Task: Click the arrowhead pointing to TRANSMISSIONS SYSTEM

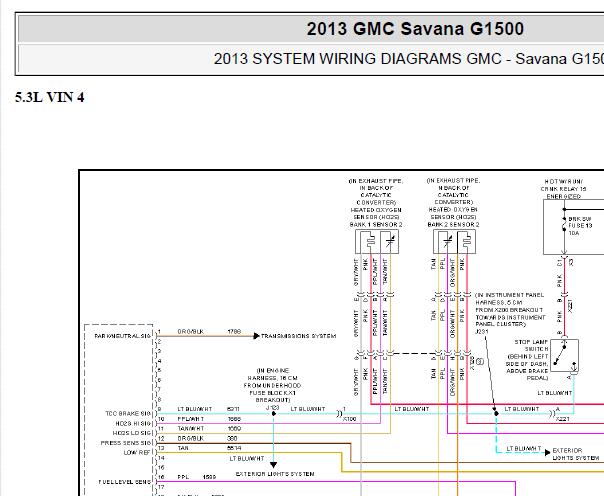Action: pos(257,336)
